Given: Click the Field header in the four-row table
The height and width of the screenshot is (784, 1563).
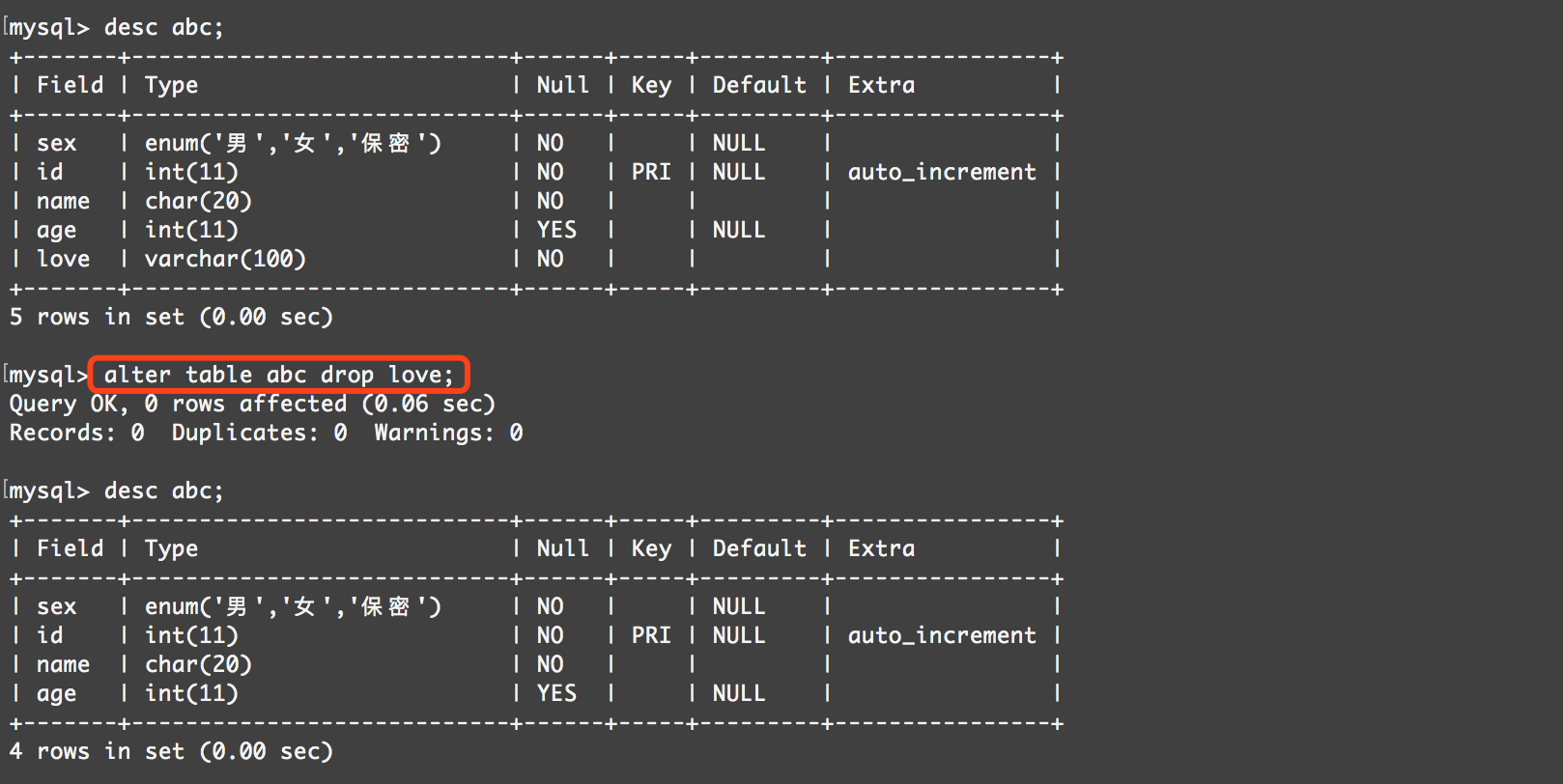Looking at the screenshot, I should click(70, 548).
